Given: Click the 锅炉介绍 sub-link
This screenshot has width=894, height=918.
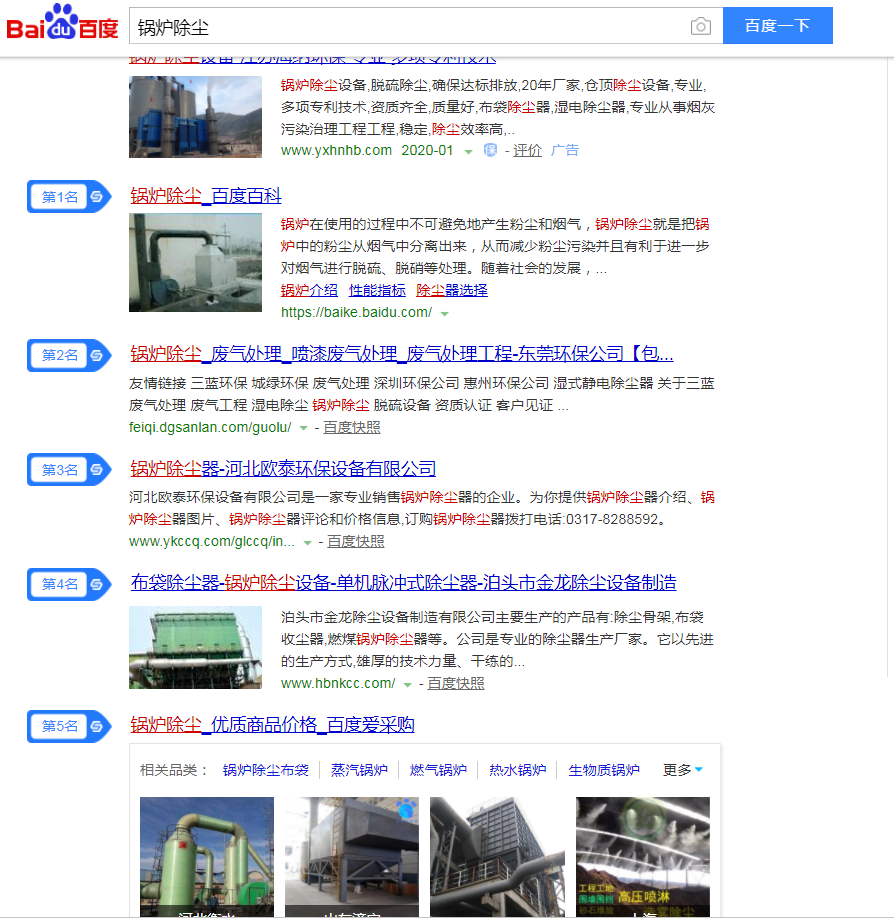Looking at the screenshot, I should click(309, 290).
